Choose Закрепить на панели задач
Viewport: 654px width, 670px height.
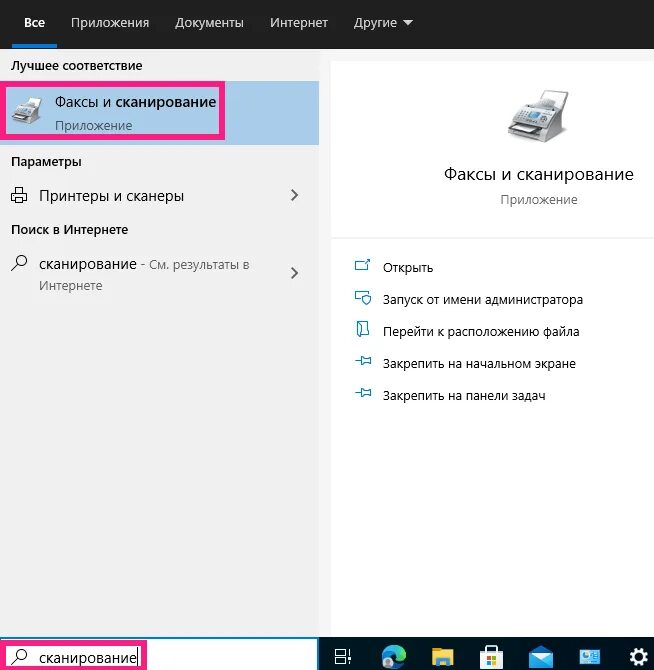point(464,396)
